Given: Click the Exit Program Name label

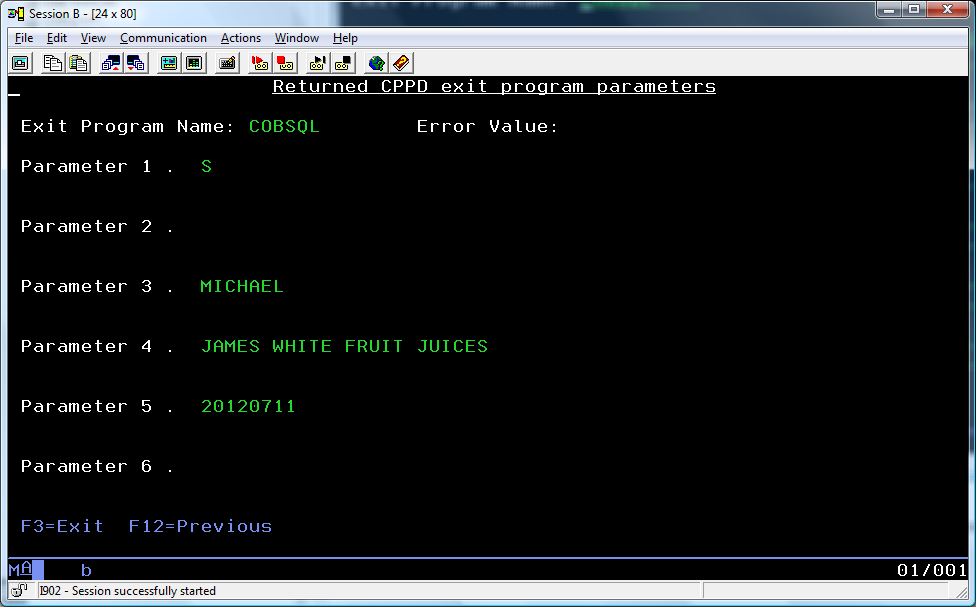Looking at the screenshot, I should pyautogui.click(x=128, y=126).
